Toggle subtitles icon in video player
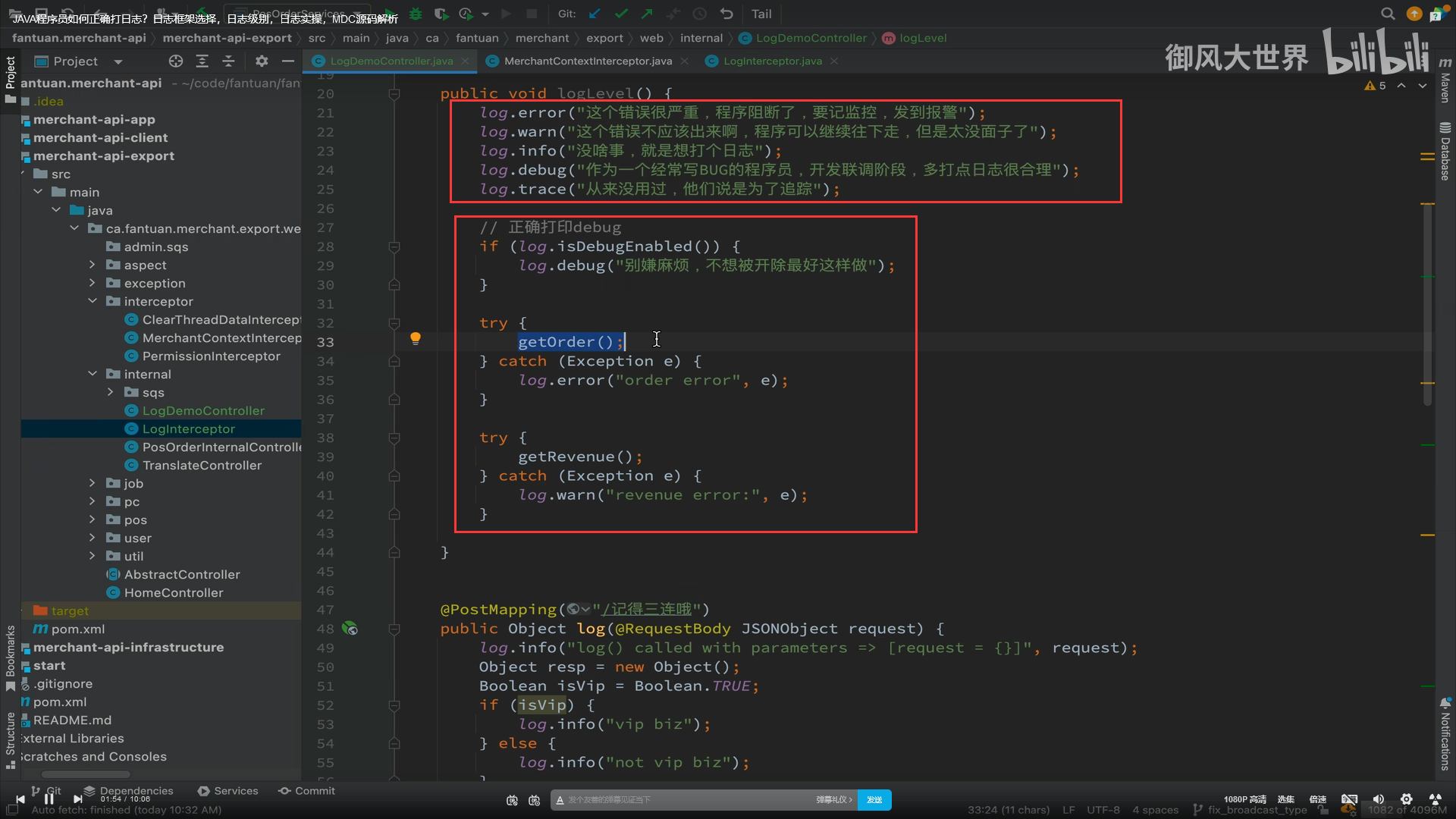 click(1349, 799)
